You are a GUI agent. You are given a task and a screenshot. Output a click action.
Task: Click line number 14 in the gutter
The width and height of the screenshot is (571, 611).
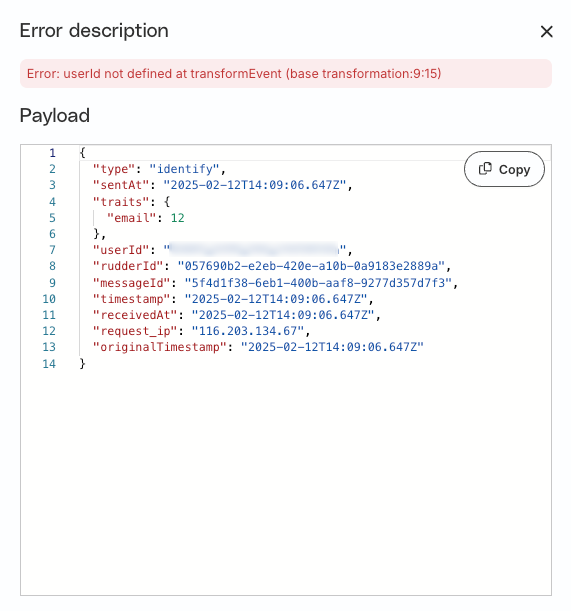click(49, 364)
